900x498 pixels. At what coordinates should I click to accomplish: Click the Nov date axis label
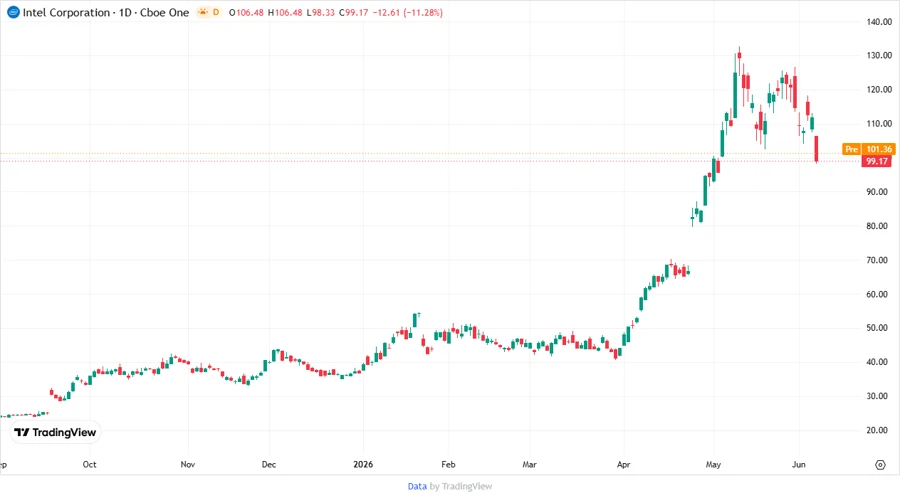pos(188,464)
